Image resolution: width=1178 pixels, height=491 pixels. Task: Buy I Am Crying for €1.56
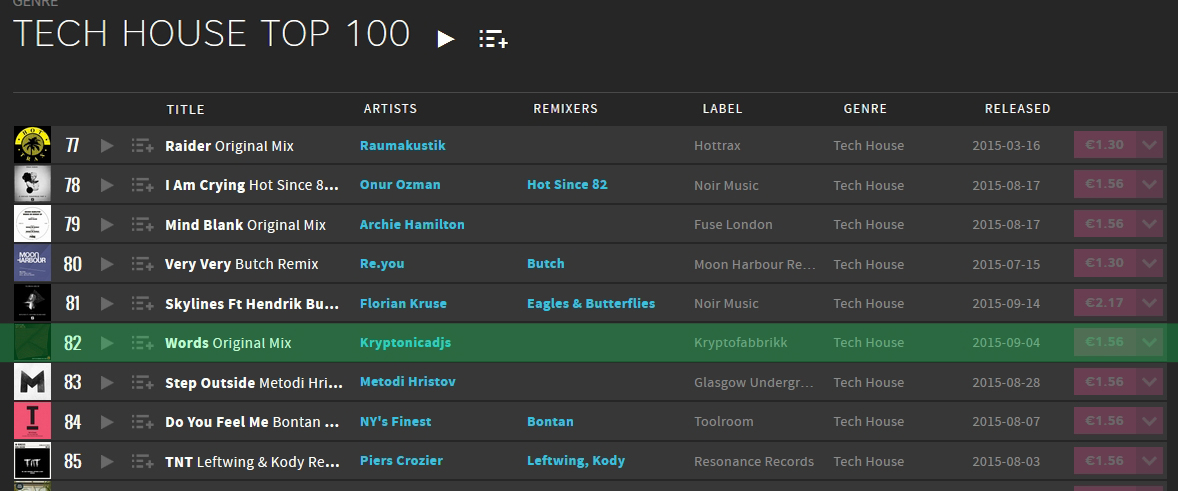coord(1104,185)
